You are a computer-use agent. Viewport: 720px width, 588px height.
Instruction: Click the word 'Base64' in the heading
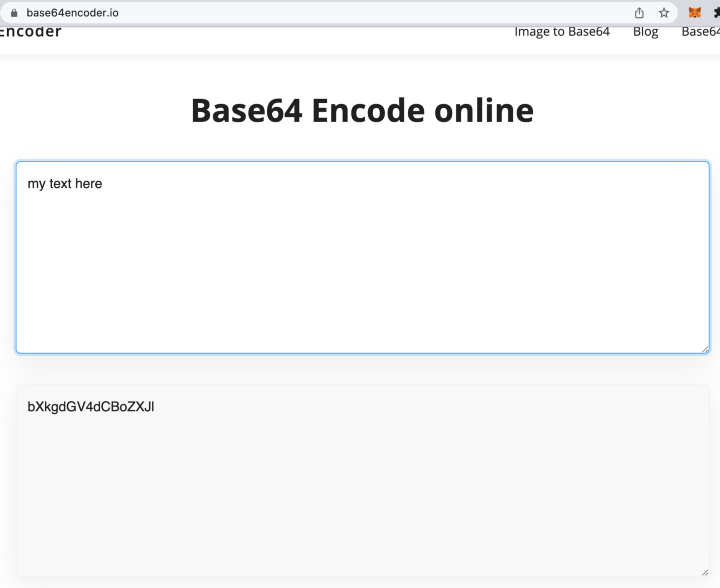click(x=247, y=111)
